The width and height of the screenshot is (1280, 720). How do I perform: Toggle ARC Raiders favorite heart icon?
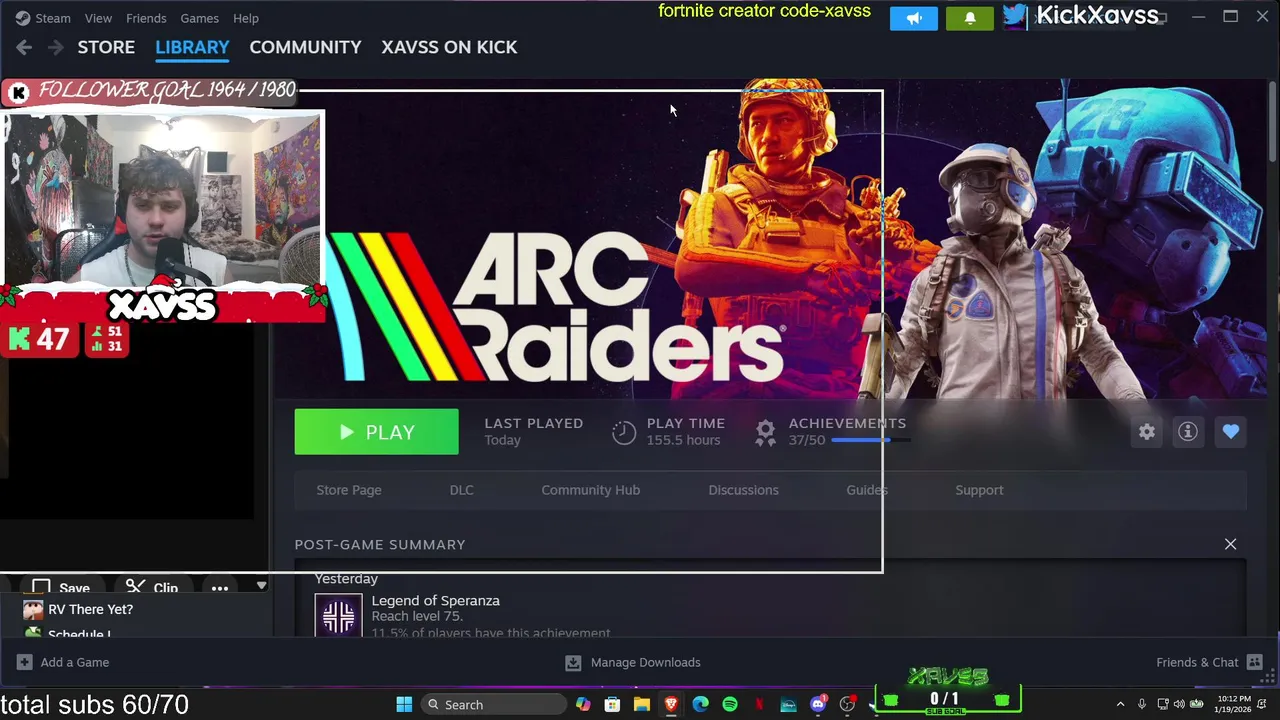coord(1231,432)
